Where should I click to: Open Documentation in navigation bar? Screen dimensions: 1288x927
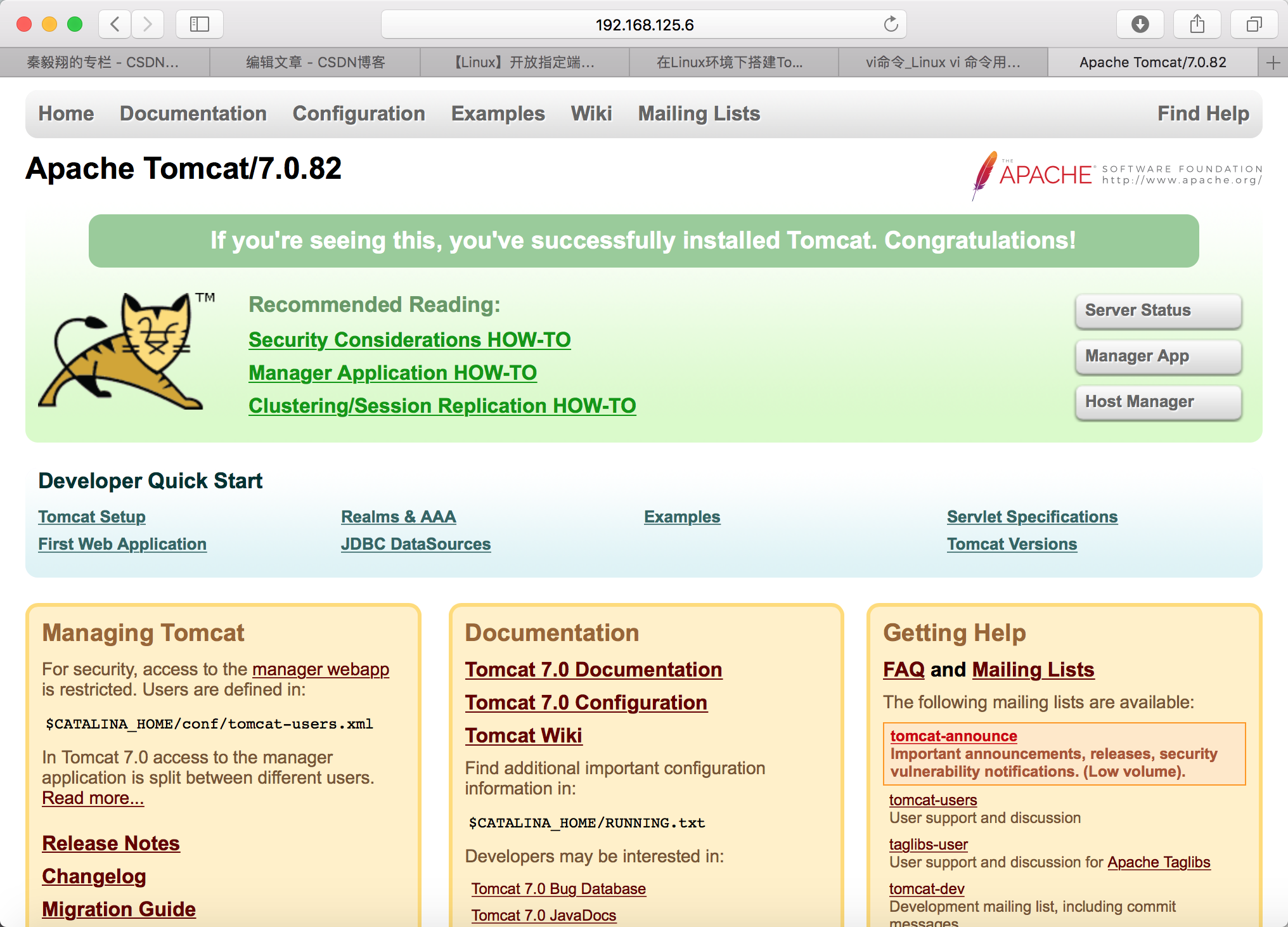[193, 113]
